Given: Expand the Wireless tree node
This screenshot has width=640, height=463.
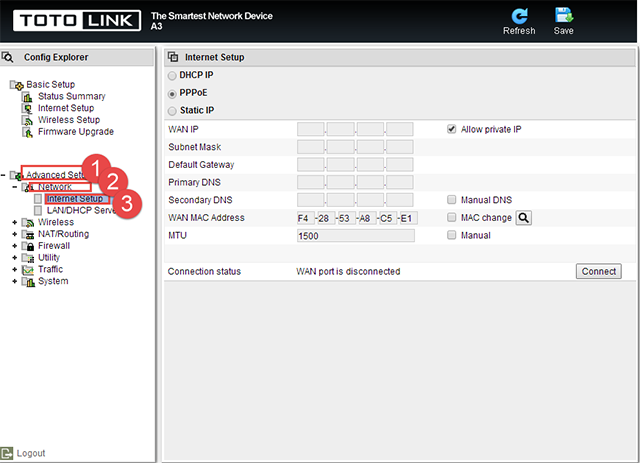Looking at the screenshot, I should pyautogui.click(x=15, y=223).
